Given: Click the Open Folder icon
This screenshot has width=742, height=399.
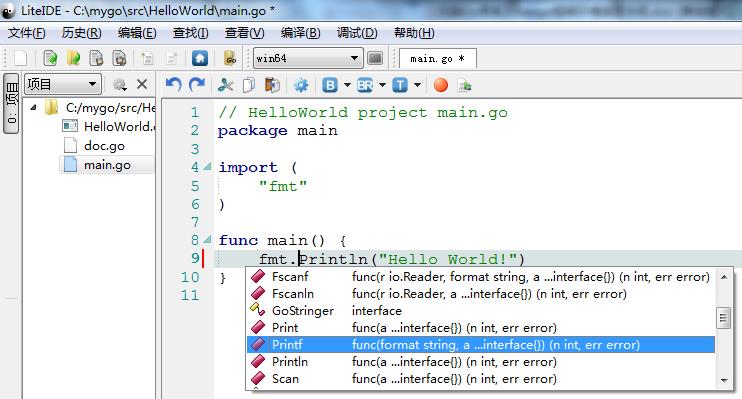Looking at the screenshot, I should (x=73, y=58).
